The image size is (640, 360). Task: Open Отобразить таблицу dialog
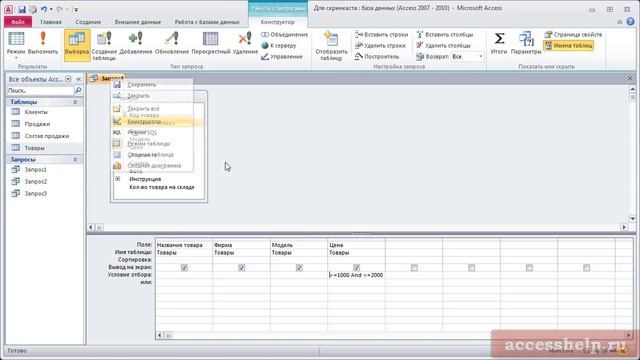[x=331, y=46]
